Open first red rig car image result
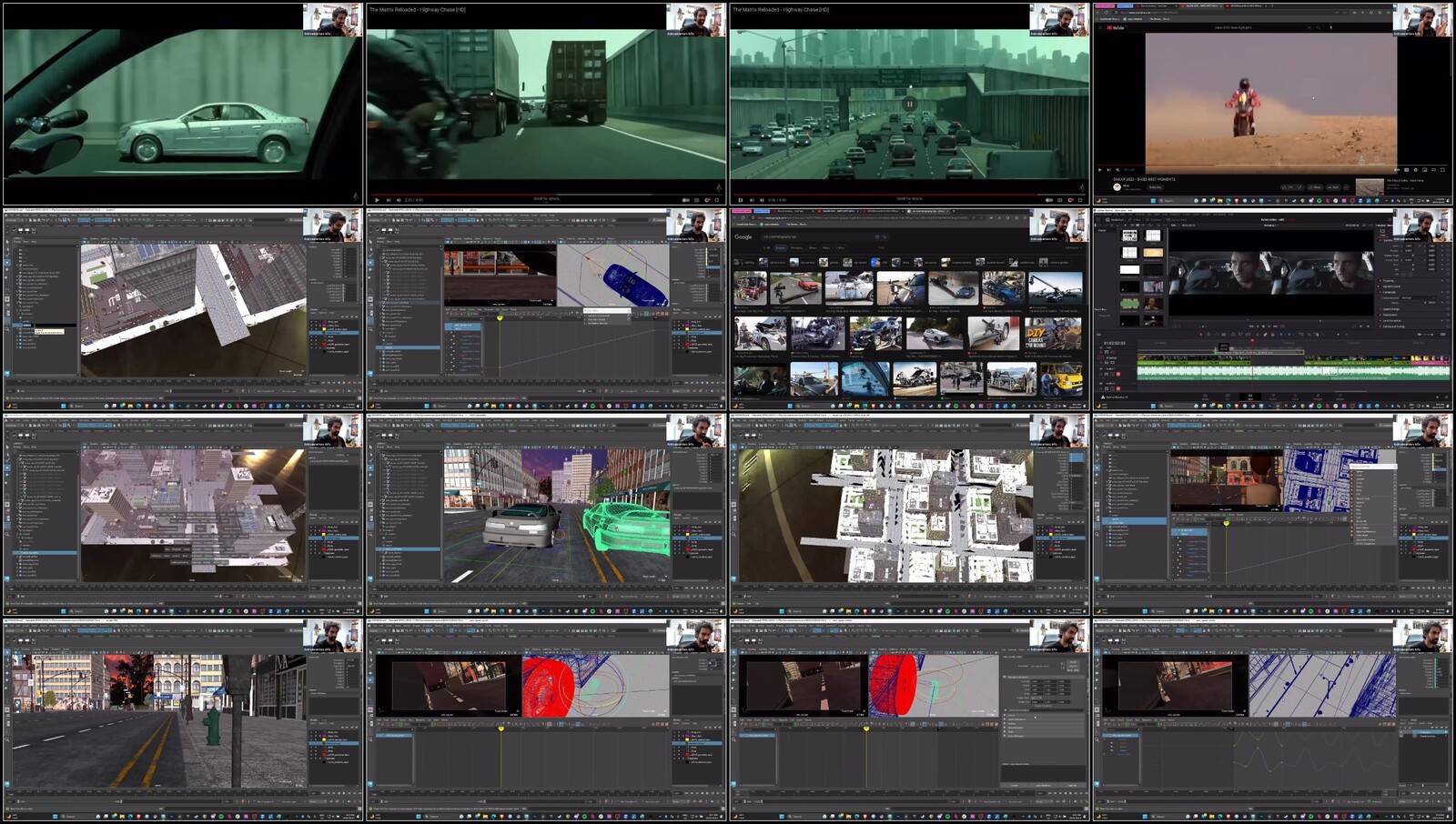Viewport: 1456px width, 824px height. click(750, 288)
